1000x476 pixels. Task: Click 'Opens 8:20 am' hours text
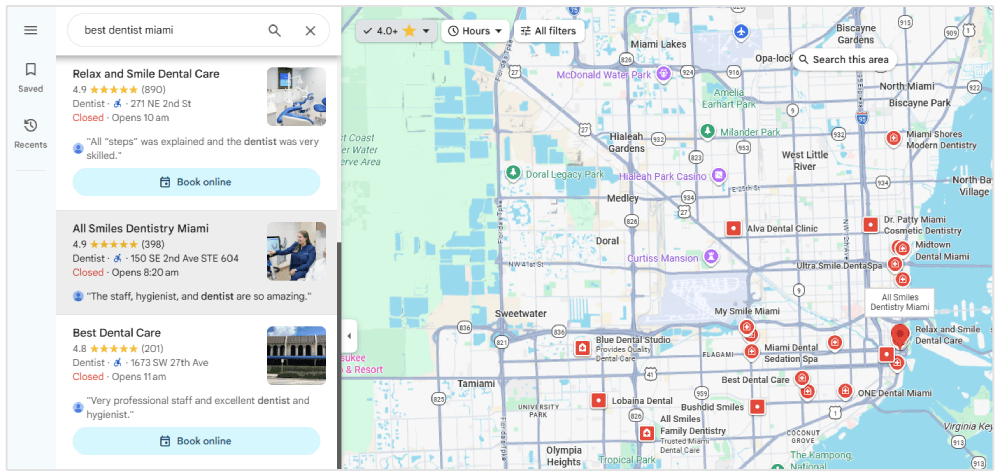pyautogui.click(x=145, y=272)
